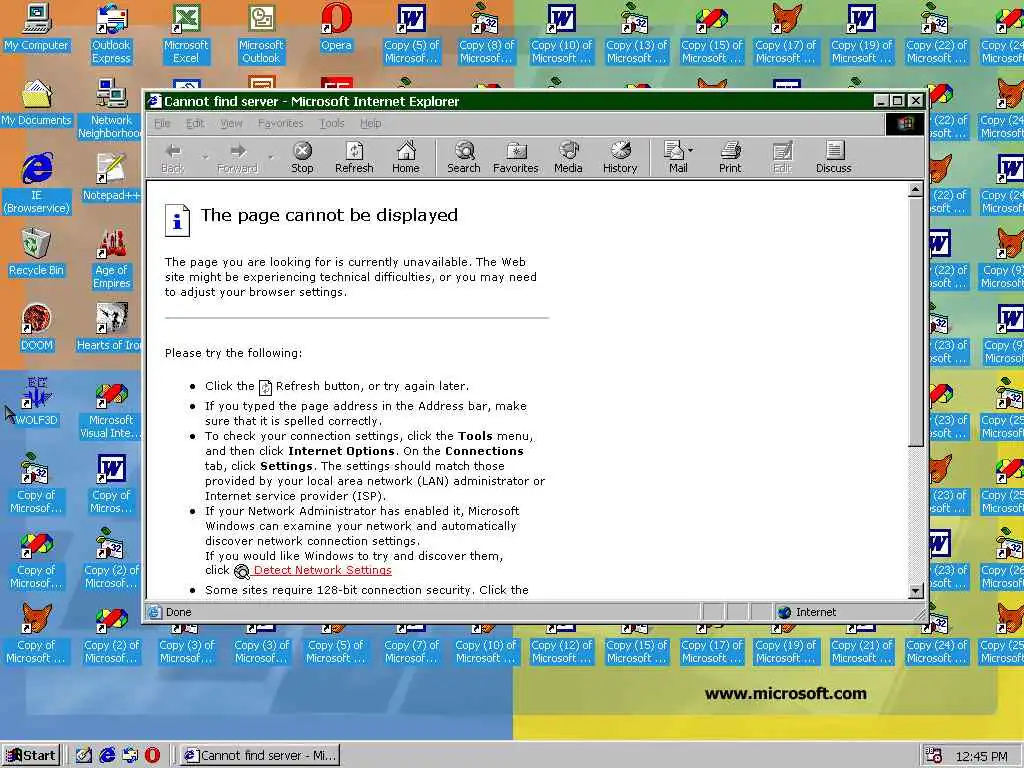
Task: Select the My Computer desktop icon
Action: pos(37,27)
